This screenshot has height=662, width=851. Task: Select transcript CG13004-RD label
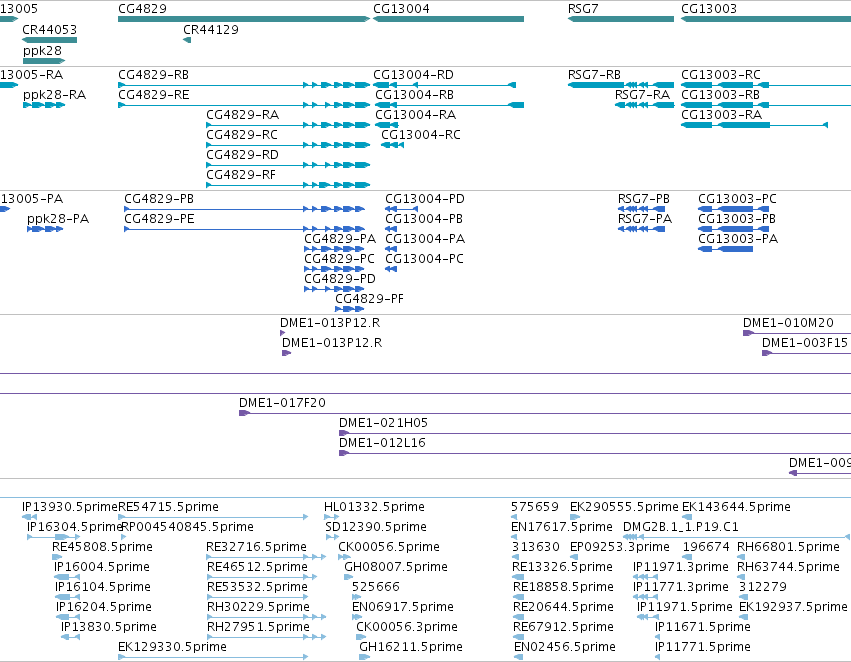[x=413, y=74]
